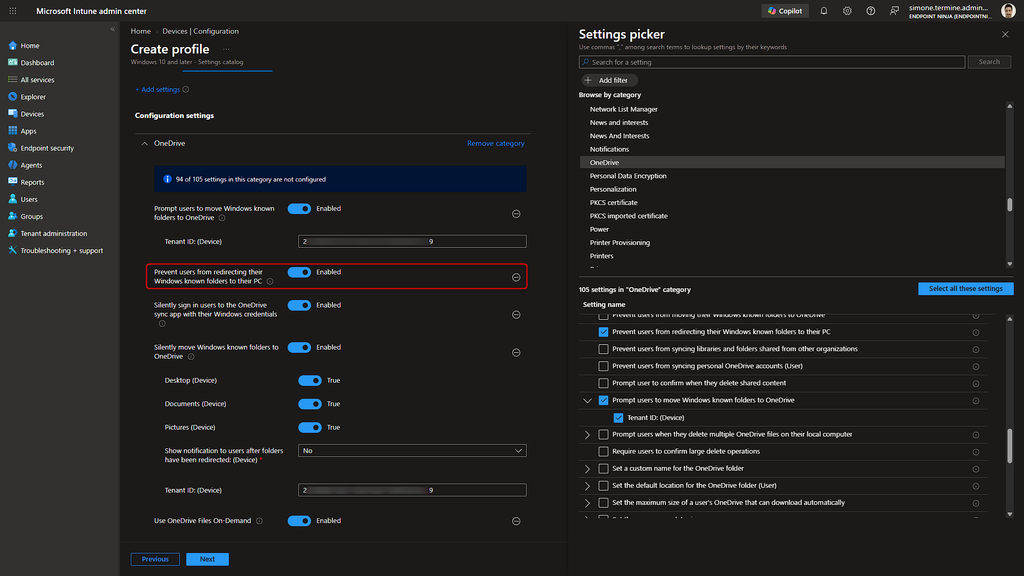This screenshot has height=576, width=1024.
Task: Toggle Silently sign in users to OneDrive
Action: (299, 305)
